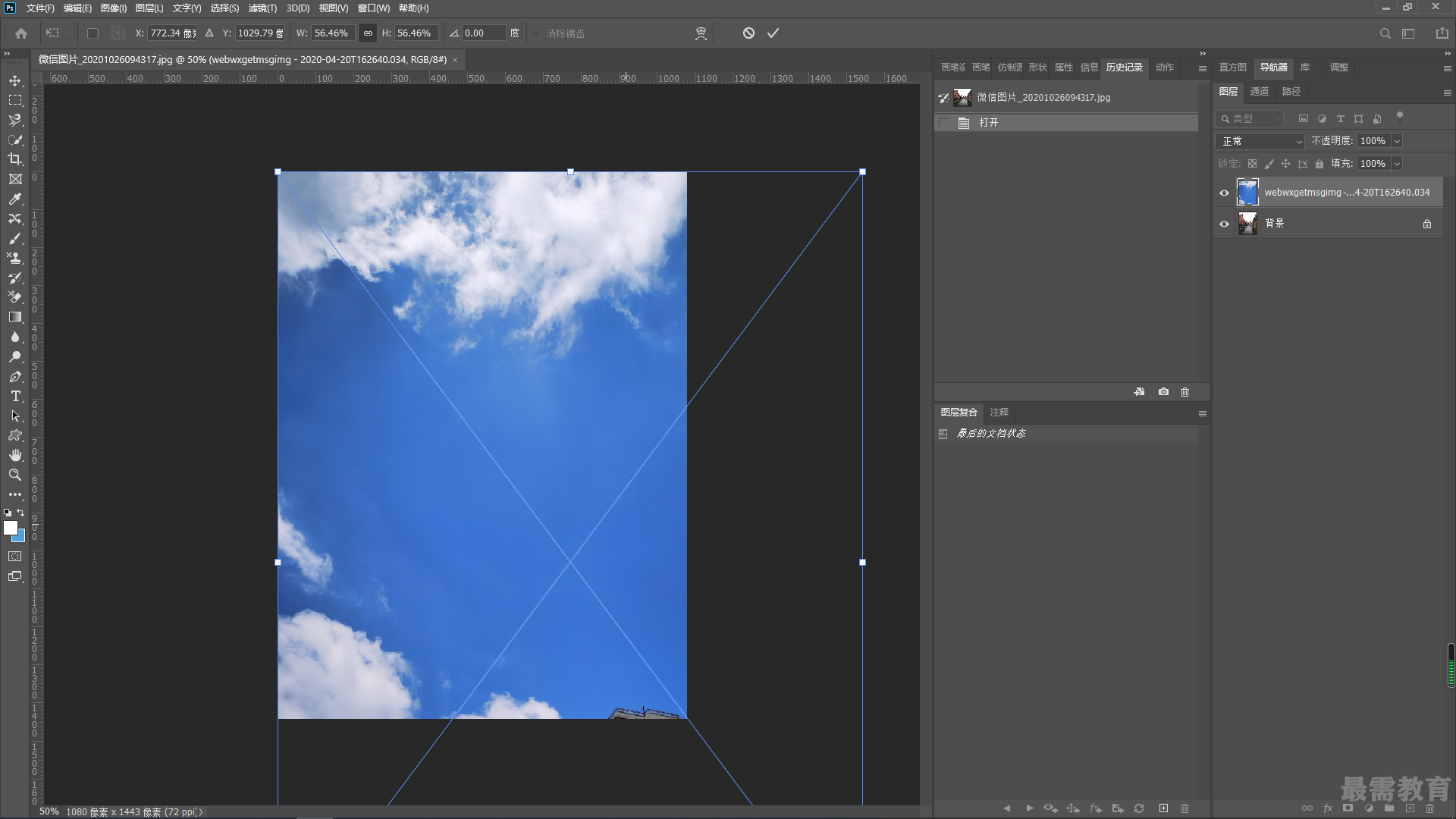Viewport: 1456px width, 819px height.
Task: Click the rotation angle input field
Action: [483, 33]
